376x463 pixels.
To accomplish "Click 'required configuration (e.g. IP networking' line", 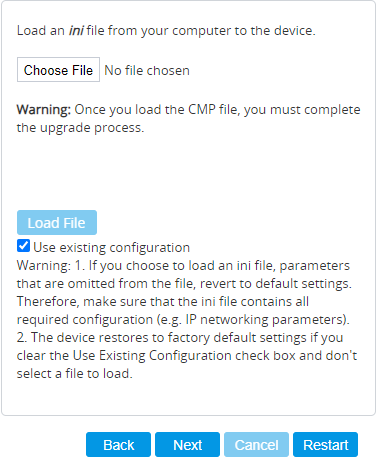I will (x=183, y=320).
